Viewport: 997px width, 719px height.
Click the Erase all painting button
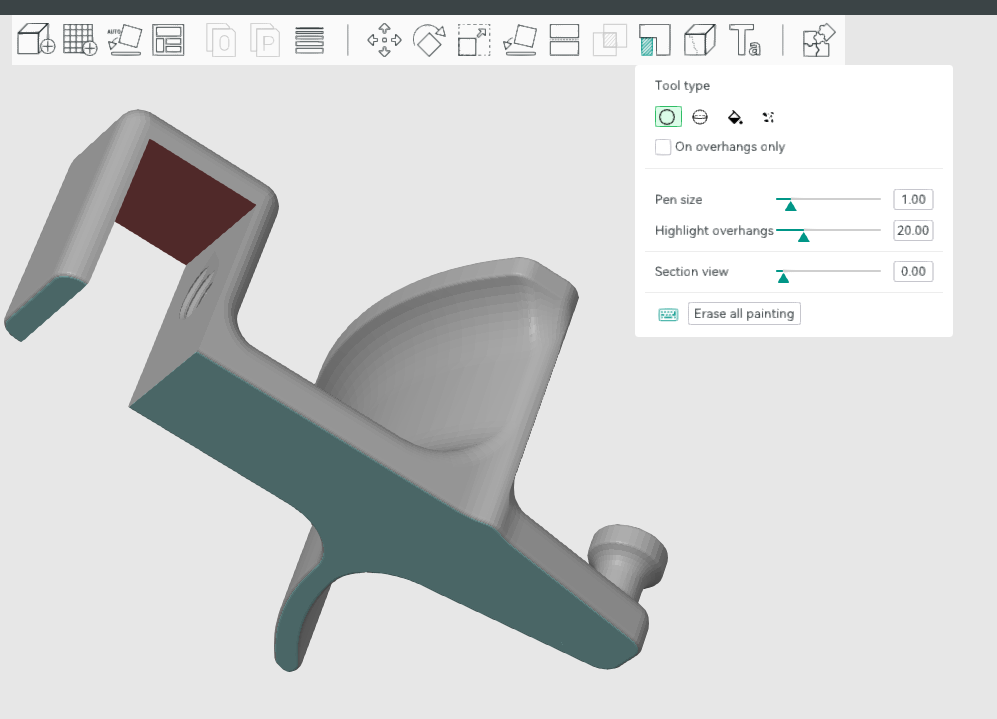coord(744,314)
